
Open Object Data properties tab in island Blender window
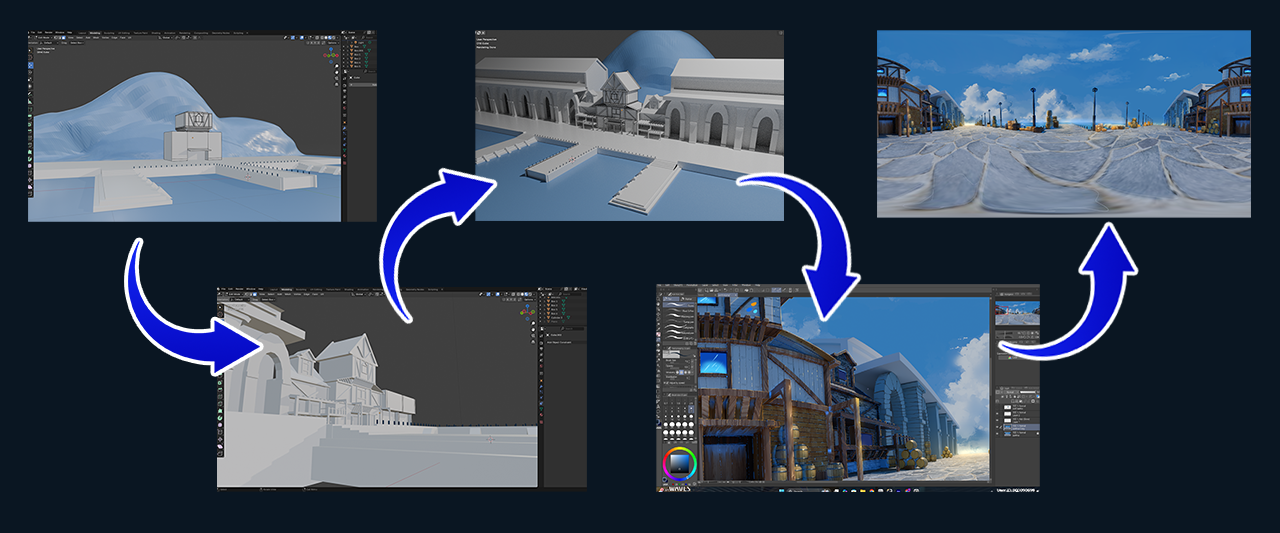click(345, 150)
